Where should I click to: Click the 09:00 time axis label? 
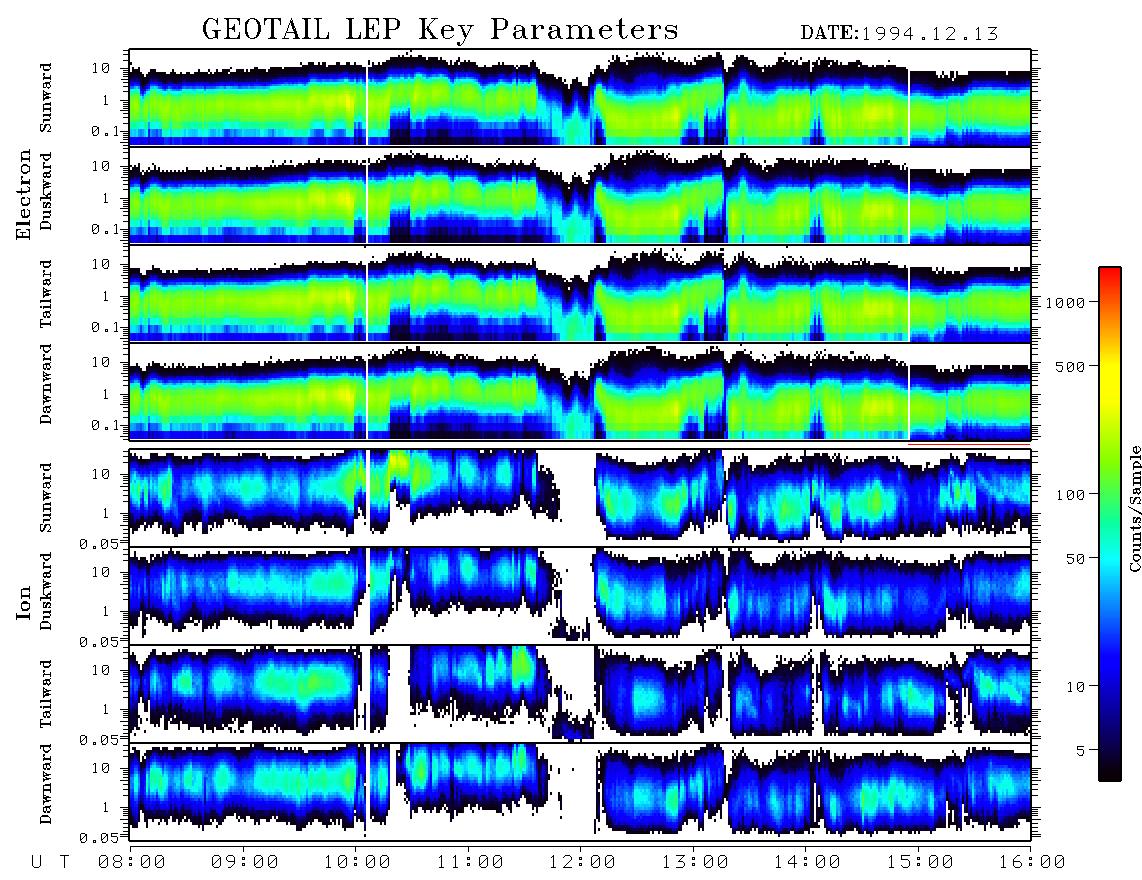(x=245, y=862)
